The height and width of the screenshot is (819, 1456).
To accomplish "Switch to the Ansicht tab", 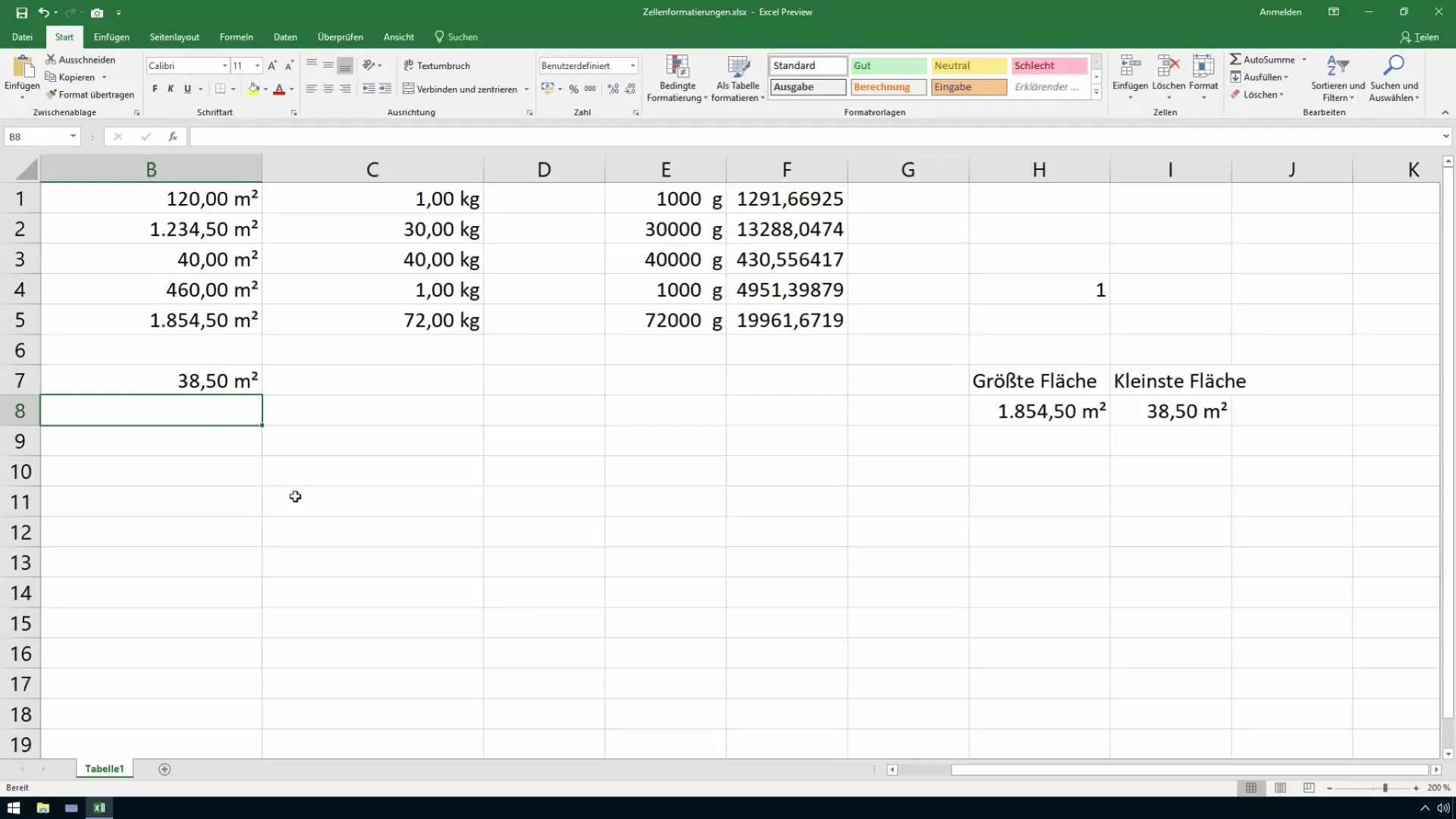I will (398, 37).
